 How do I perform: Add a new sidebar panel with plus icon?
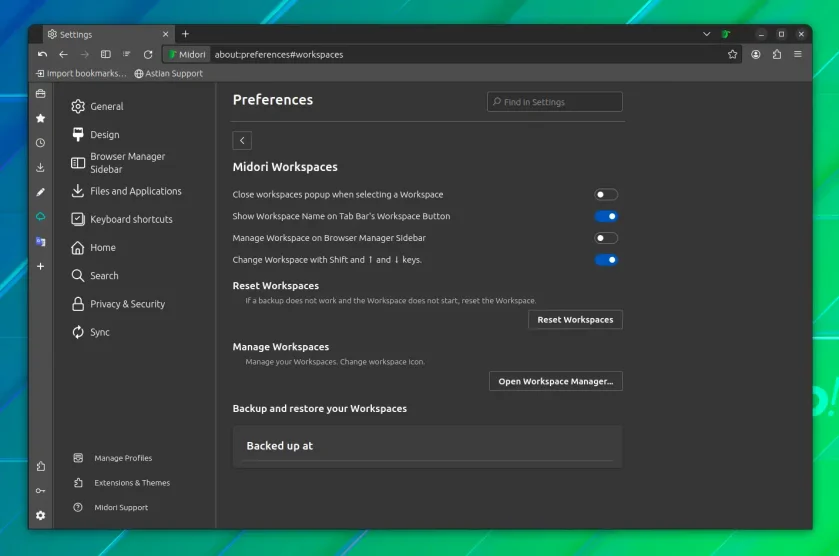click(x=40, y=266)
